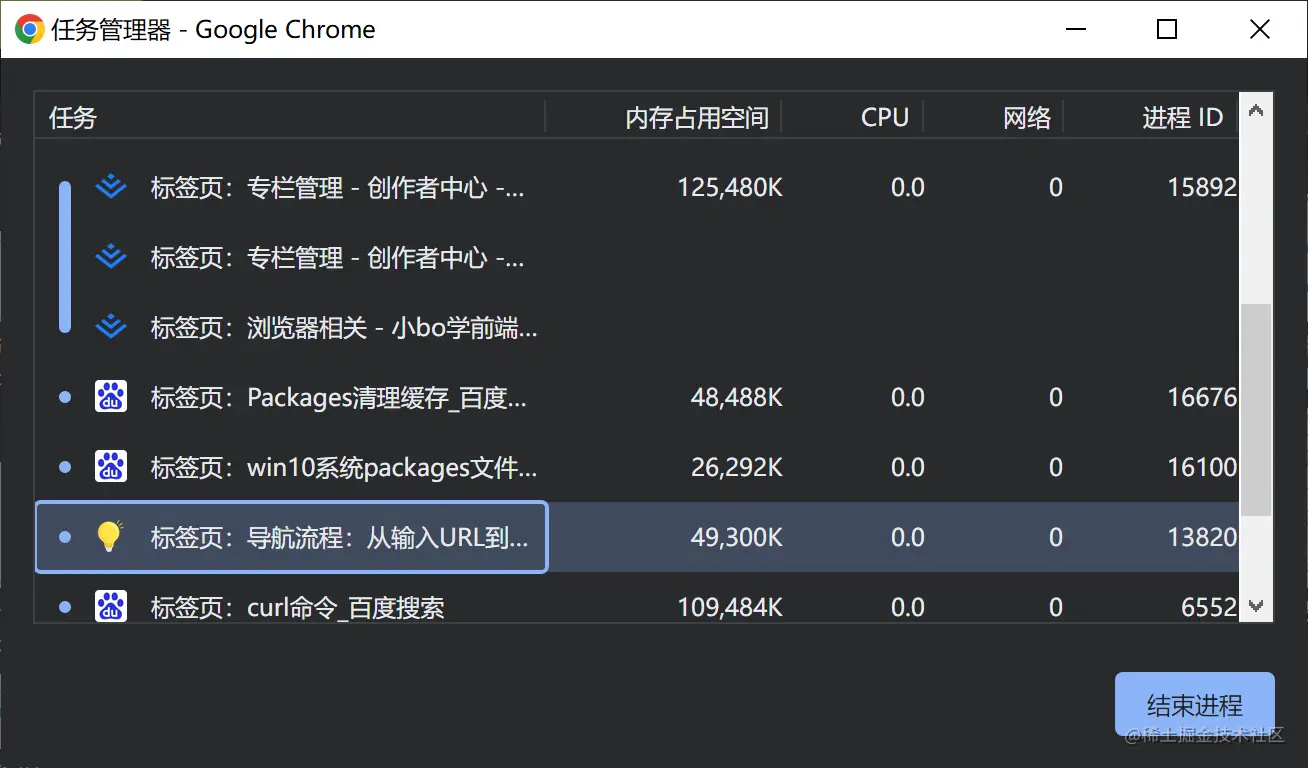Click the scrollbar down arrow
This screenshot has width=1308, height=768.
coord(1256,604)
